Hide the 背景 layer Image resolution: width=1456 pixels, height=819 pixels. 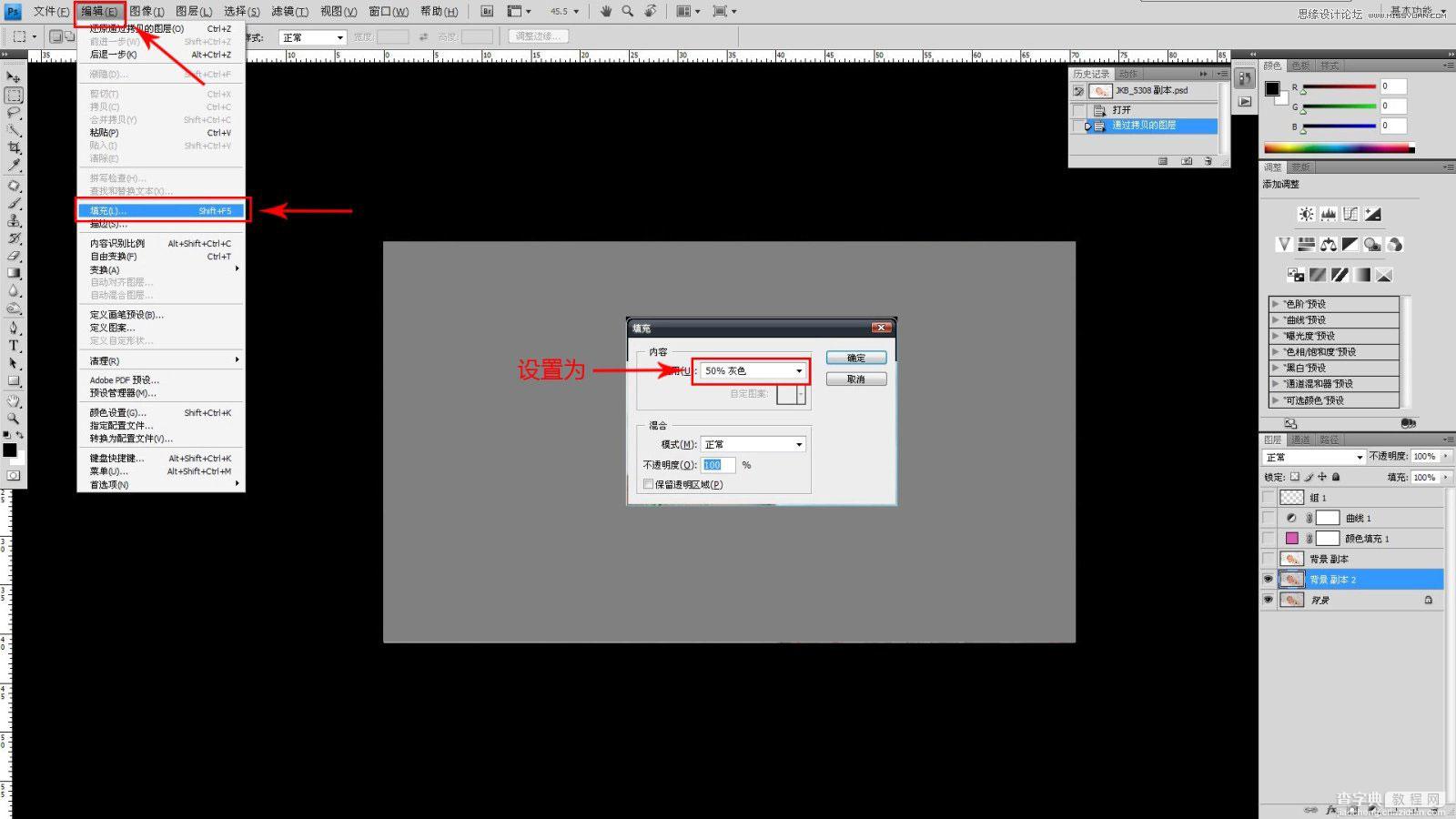(x=1269, y=600)
